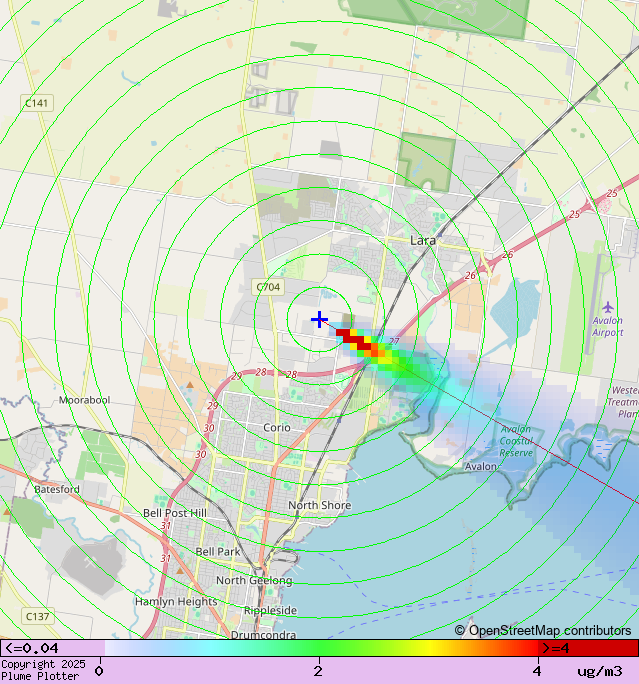Select the Bell Park label

(218, 552)
